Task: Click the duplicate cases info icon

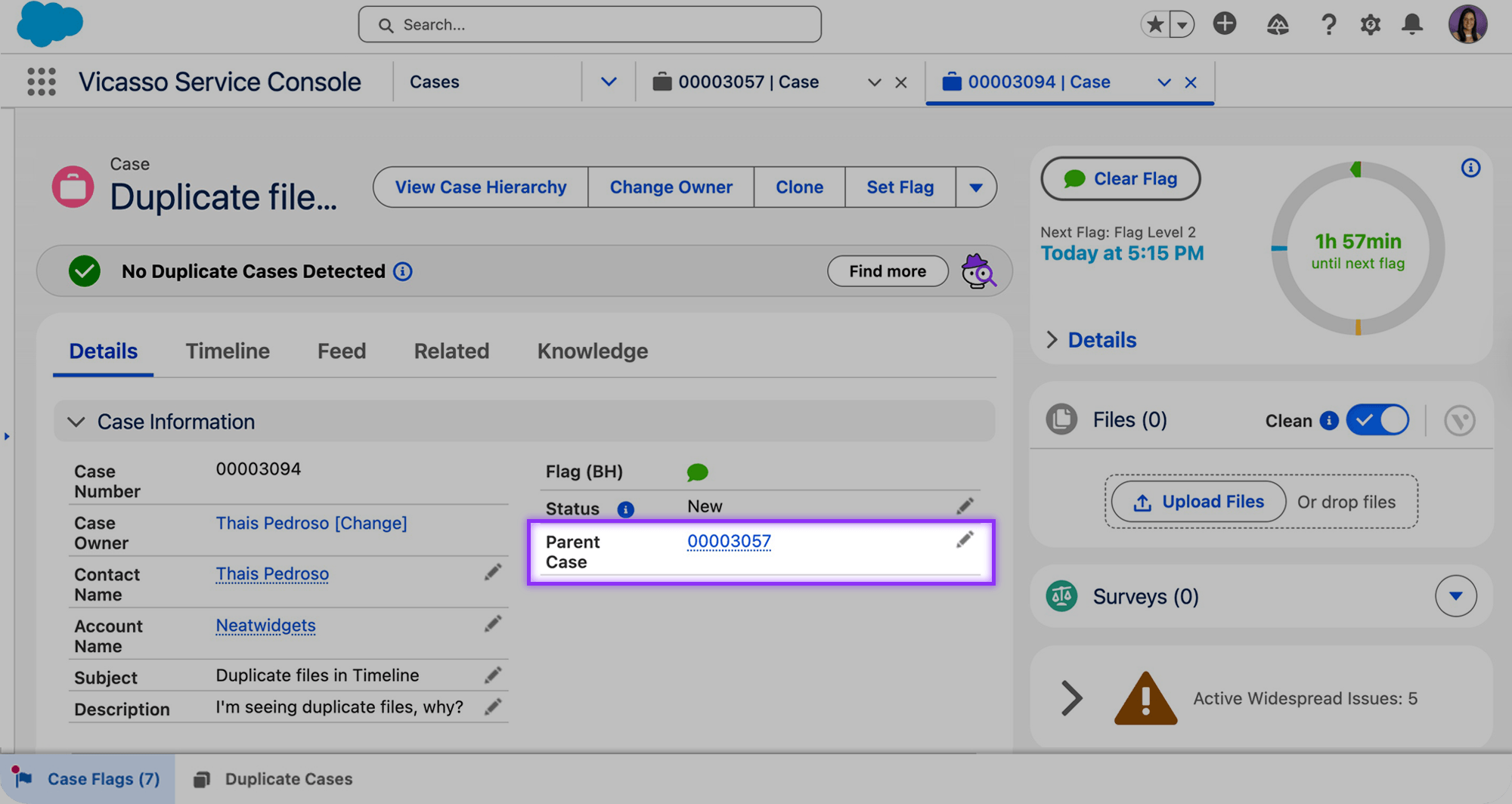Action: pos(403,271)
